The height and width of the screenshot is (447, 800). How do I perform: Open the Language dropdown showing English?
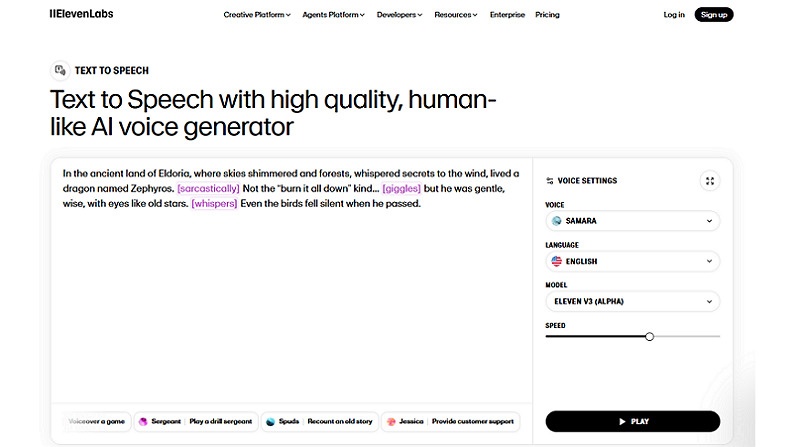(x=632, y=262)
